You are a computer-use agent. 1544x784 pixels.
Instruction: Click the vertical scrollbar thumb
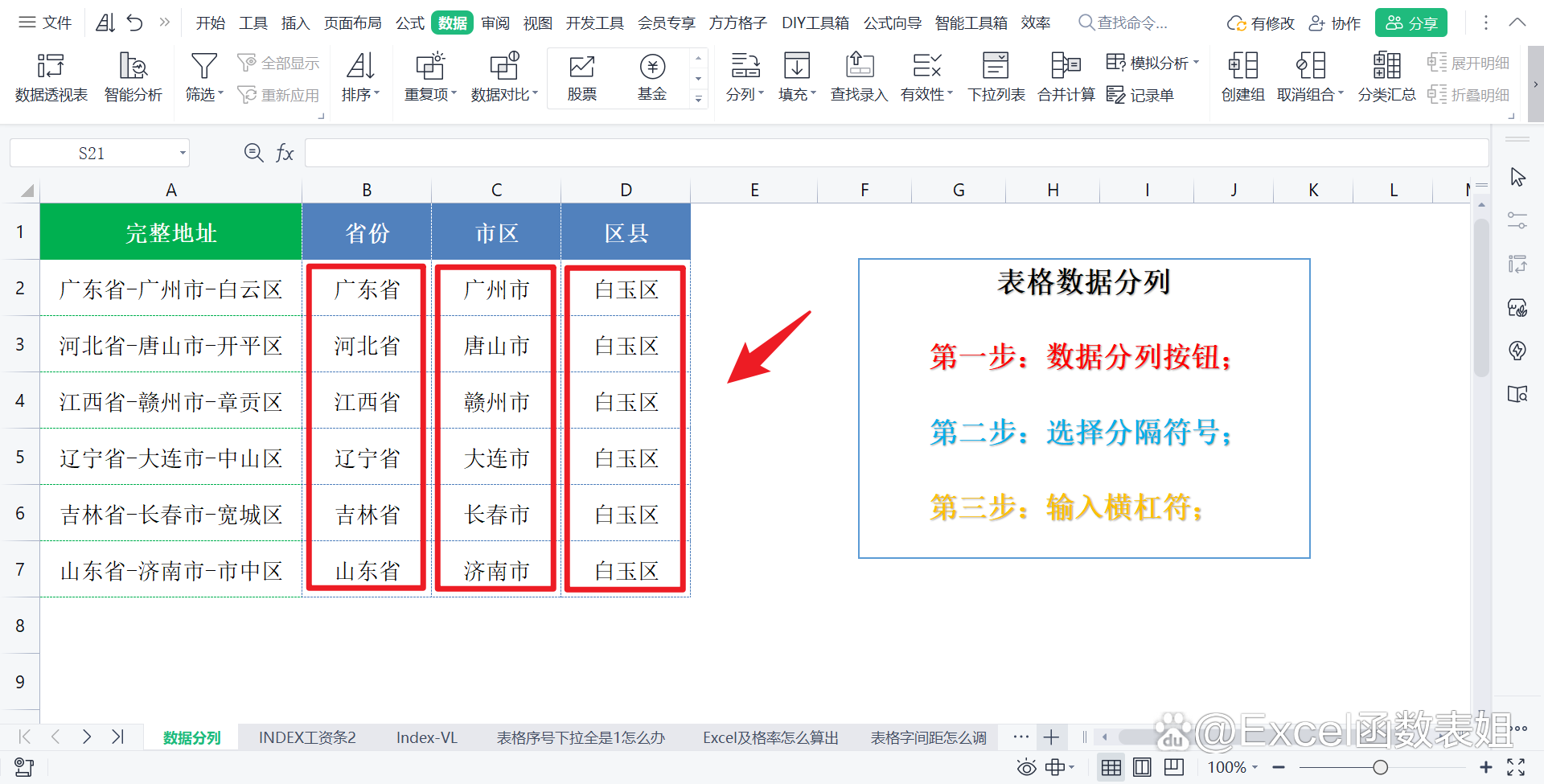coord(1481,298)
